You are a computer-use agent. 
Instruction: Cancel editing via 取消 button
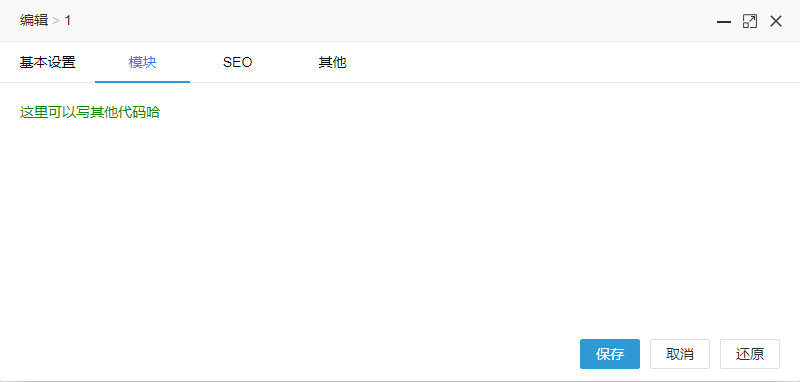(680, 354)
